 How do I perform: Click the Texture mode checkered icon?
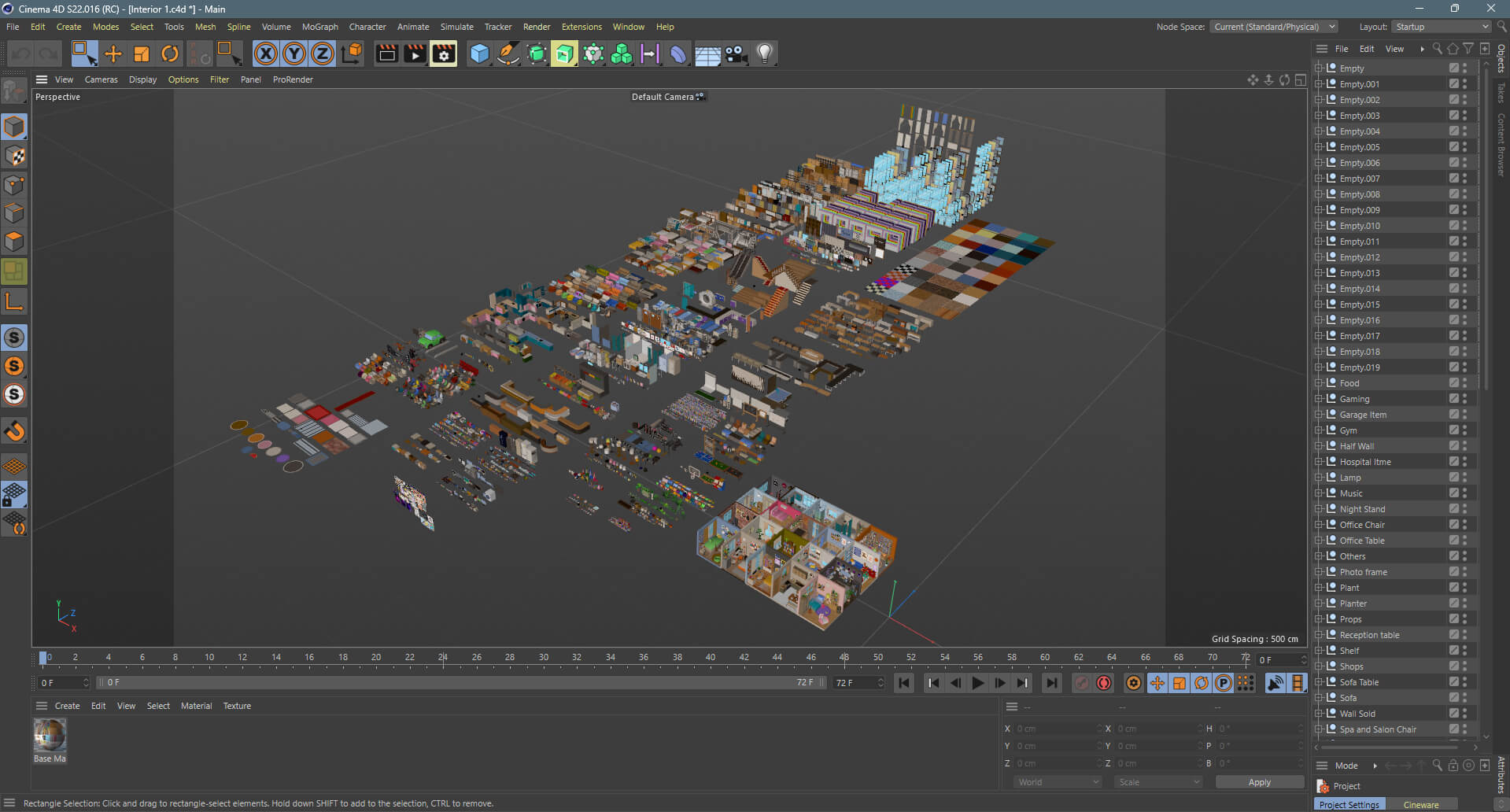(x=14, y=156)
